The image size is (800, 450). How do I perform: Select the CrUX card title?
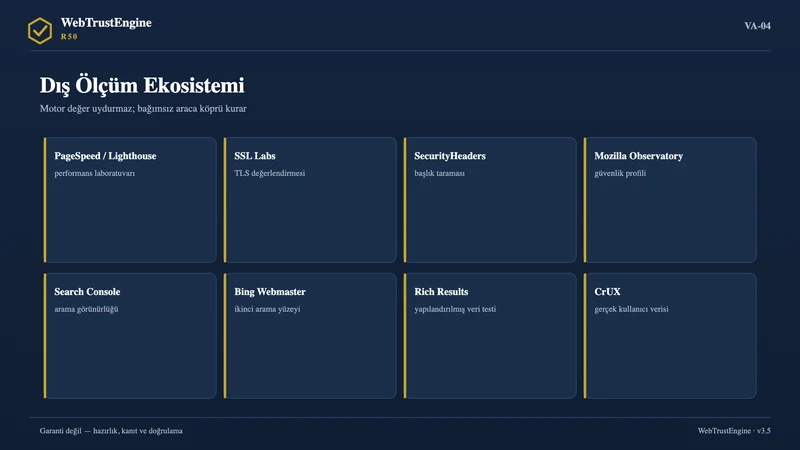click(x=607, y=292)
